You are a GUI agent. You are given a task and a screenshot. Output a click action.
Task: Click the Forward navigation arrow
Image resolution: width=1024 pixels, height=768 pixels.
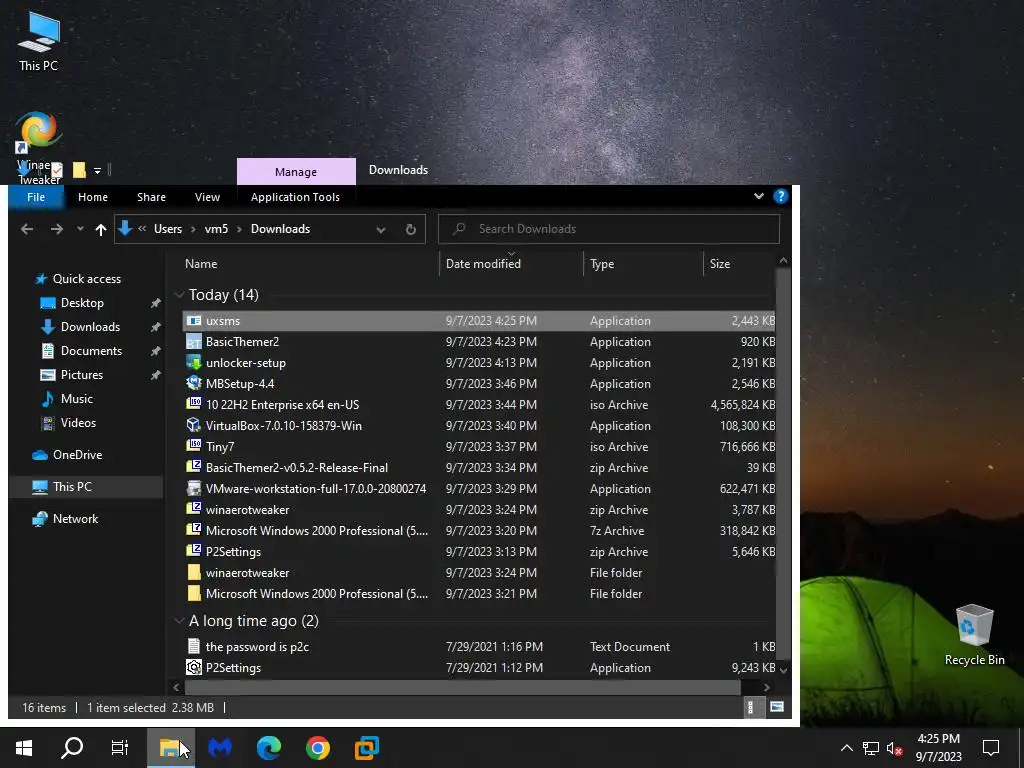click(x=57, y=229)
